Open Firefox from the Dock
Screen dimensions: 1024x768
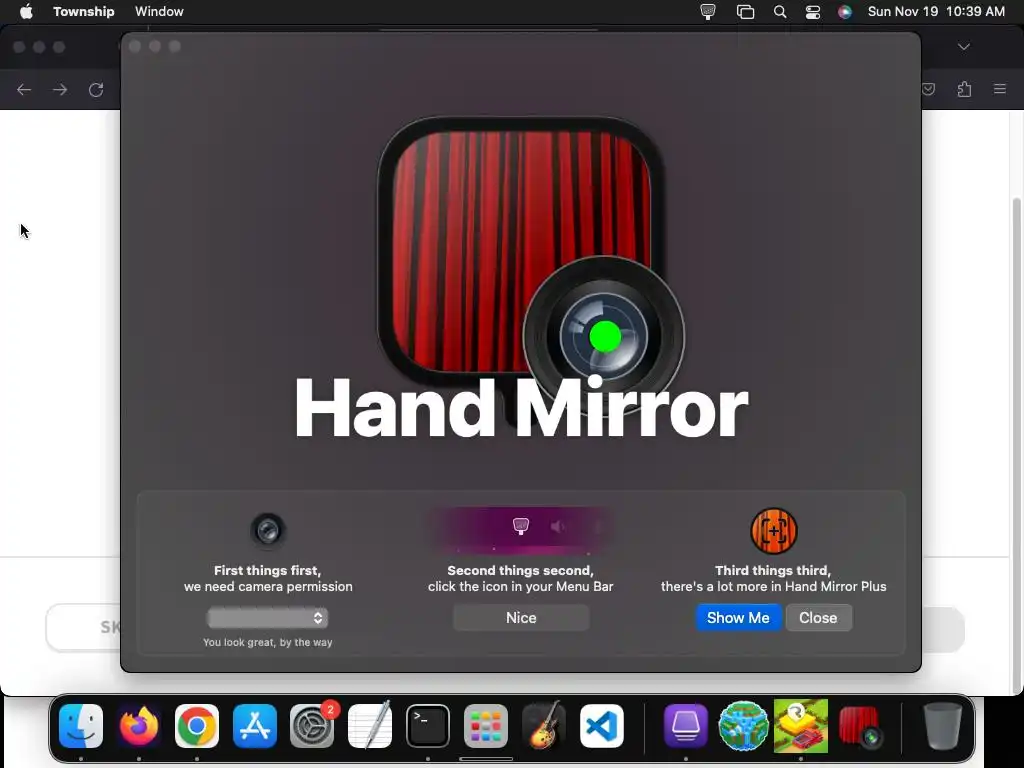138,726
